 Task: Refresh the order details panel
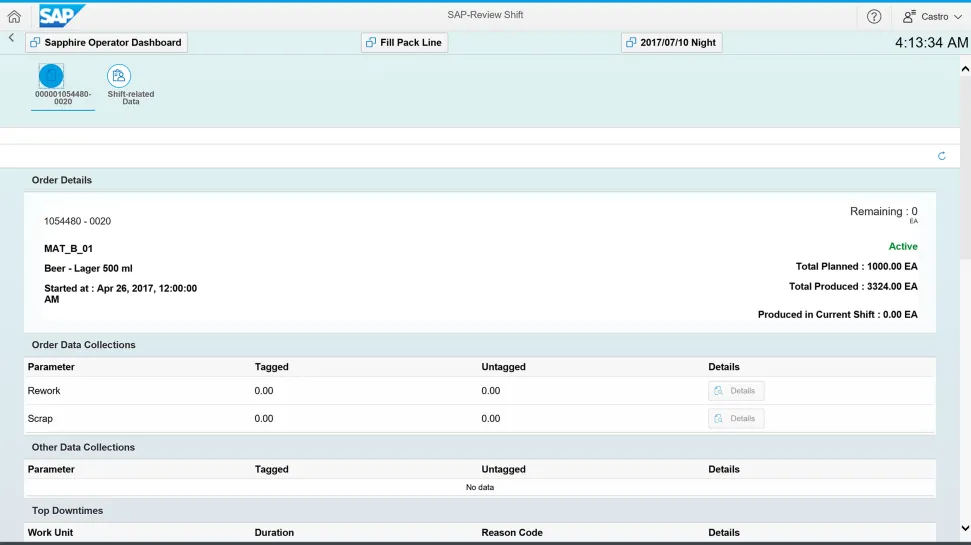pyautogui.click(x=941, y=156)
